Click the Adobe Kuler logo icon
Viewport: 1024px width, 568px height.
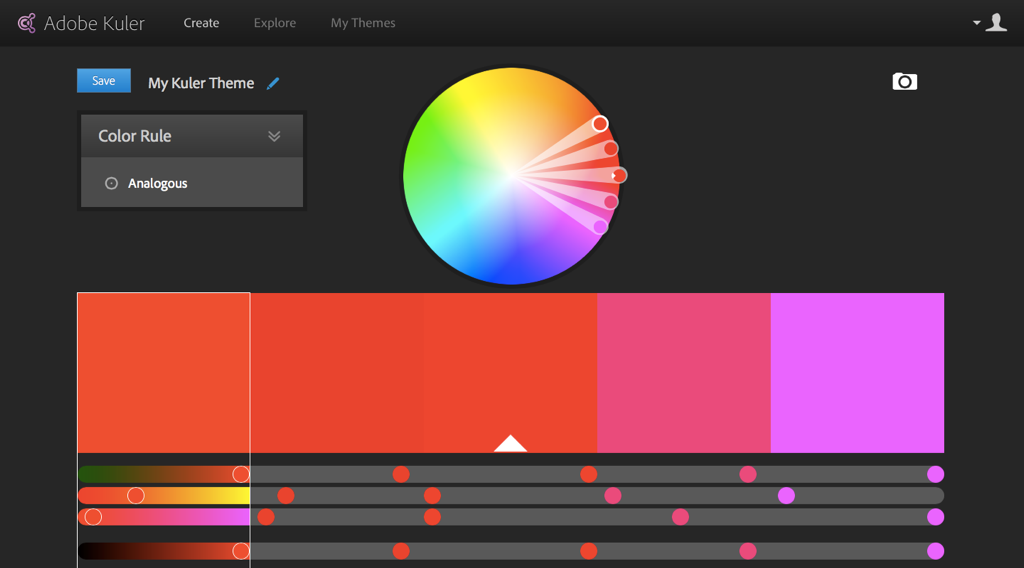(27, 24)
